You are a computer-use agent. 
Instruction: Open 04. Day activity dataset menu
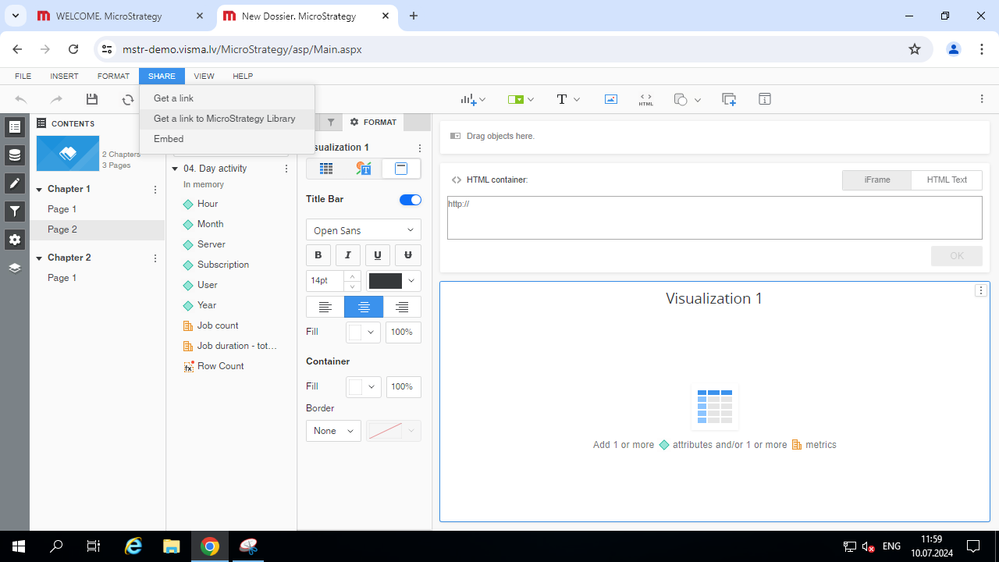286,169
